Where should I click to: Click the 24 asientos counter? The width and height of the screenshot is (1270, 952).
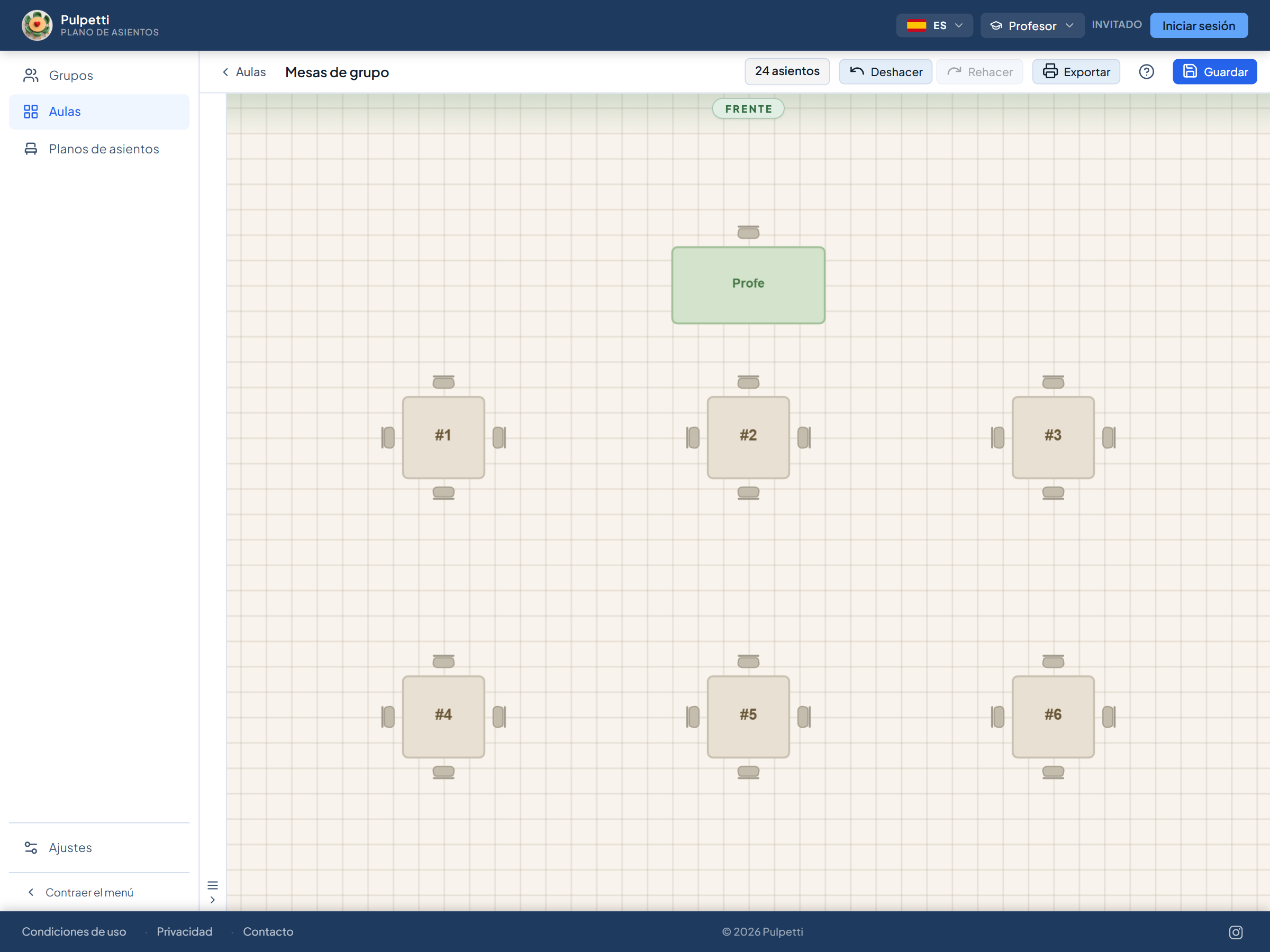[x=787, y=71]
